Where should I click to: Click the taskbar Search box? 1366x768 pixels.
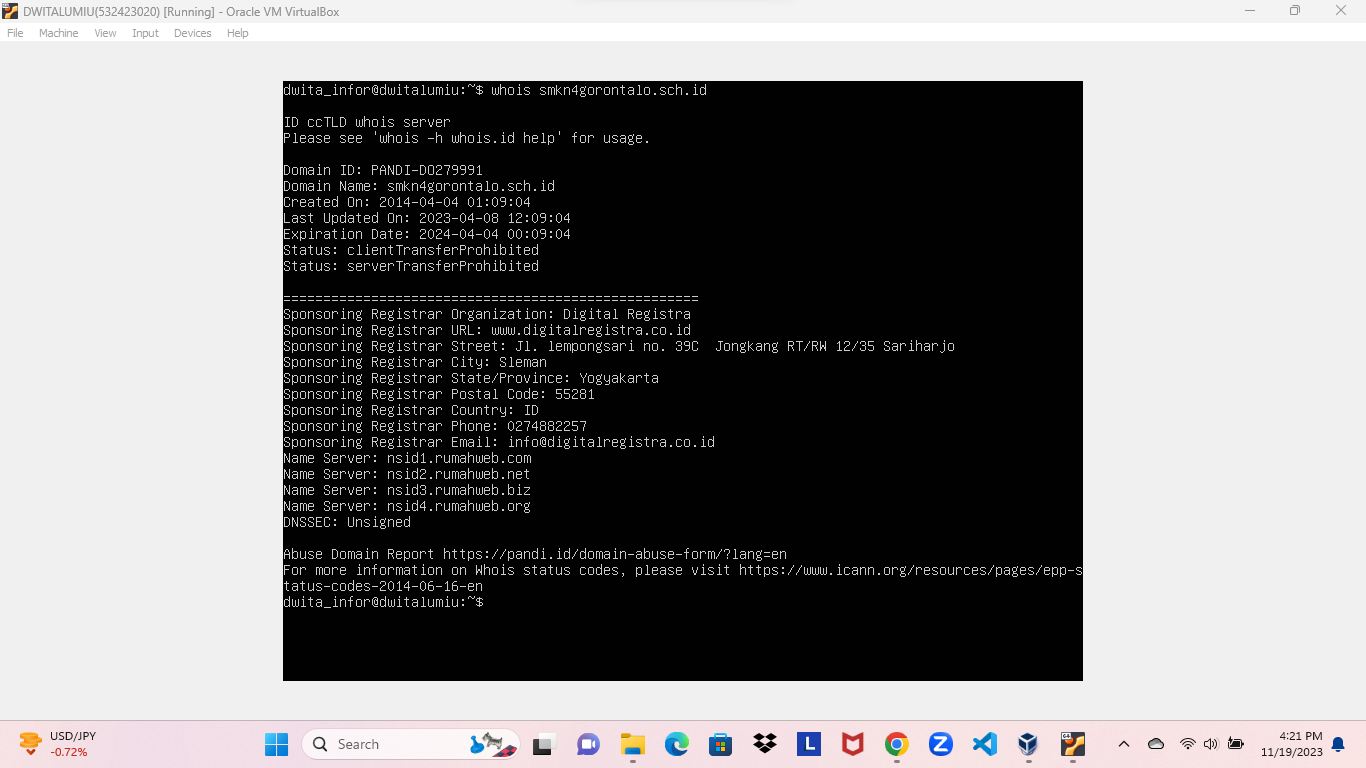tap(411, 744)
